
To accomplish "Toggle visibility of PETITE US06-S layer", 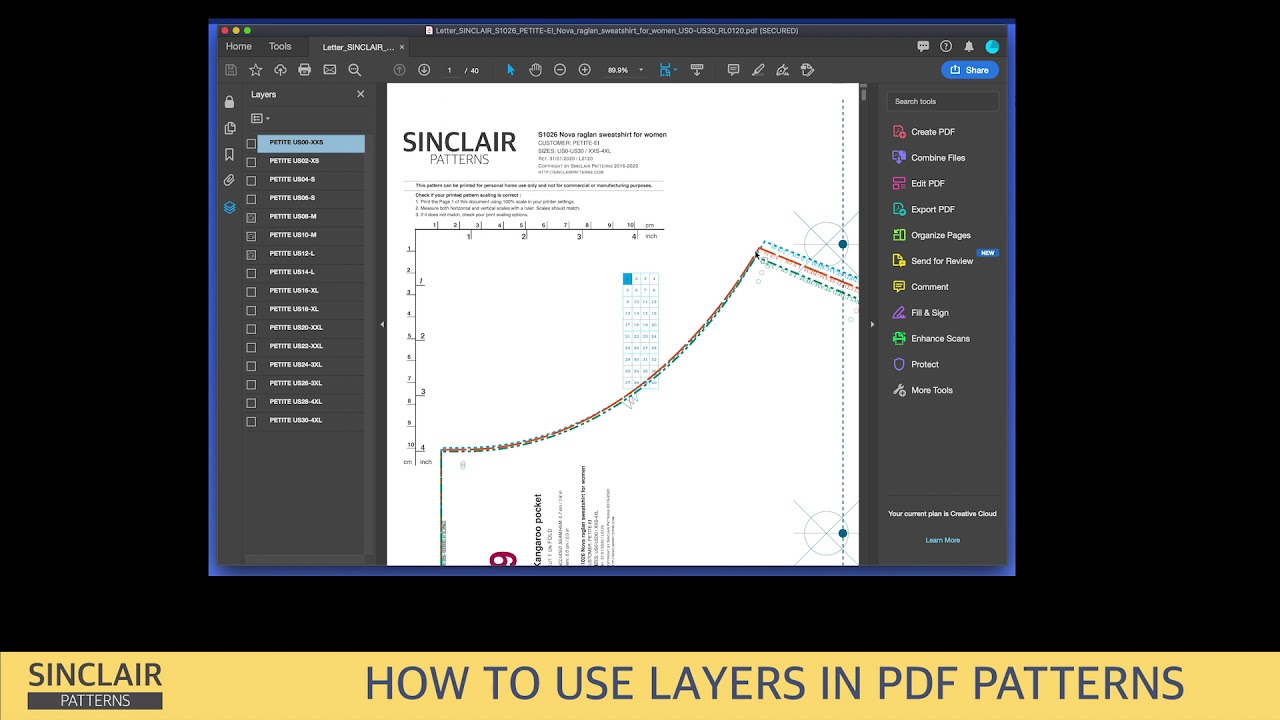I will (x=251, y=199).
